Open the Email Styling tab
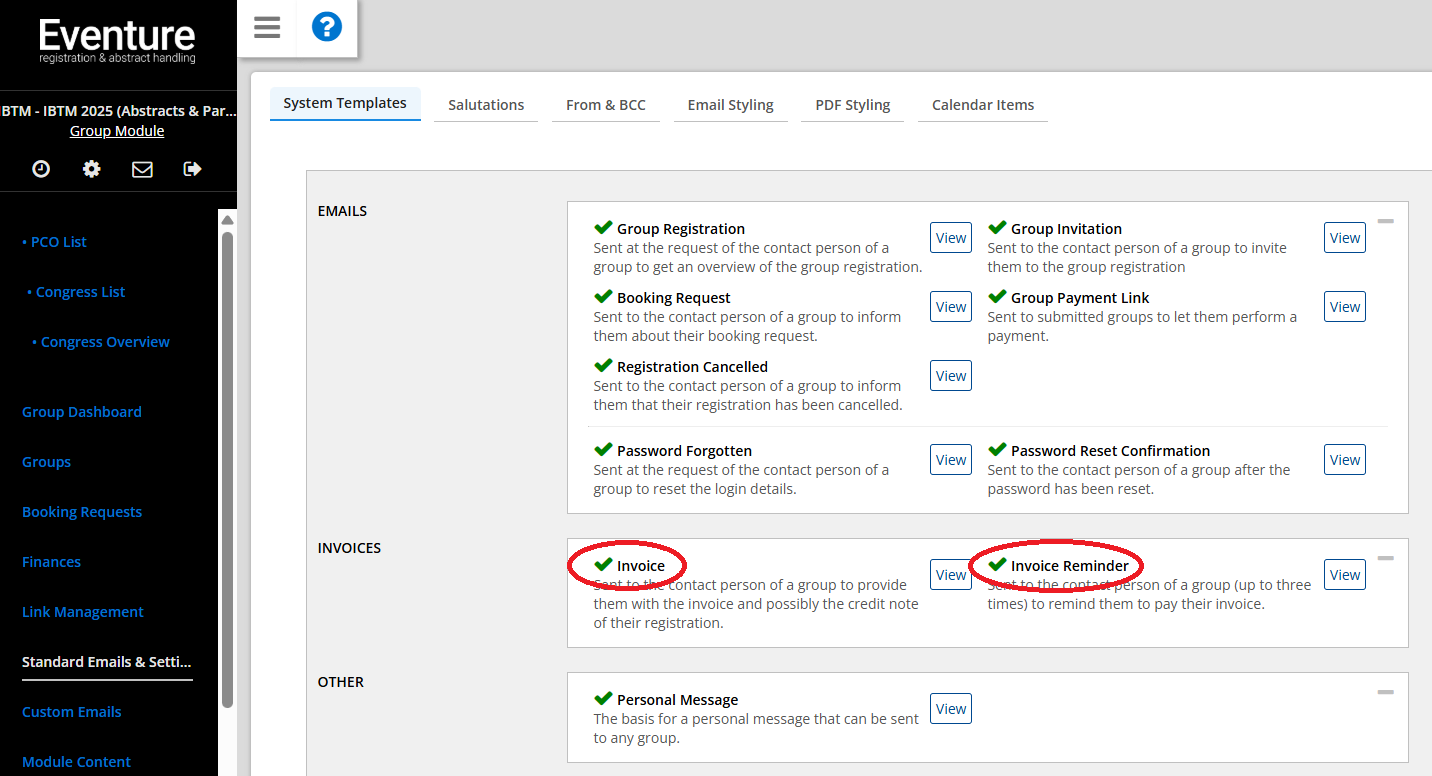This screenshot has width=1432, height=776. [x=730, y=105]
